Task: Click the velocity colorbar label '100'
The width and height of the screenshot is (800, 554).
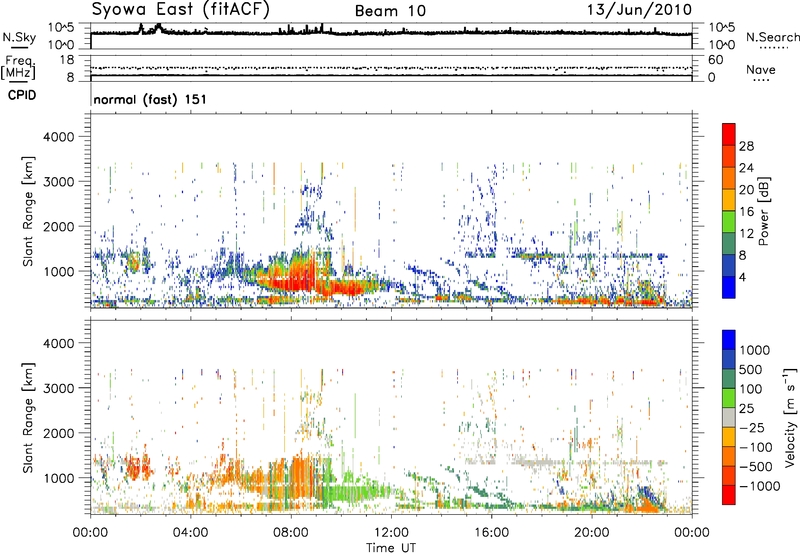Action: 751,389
